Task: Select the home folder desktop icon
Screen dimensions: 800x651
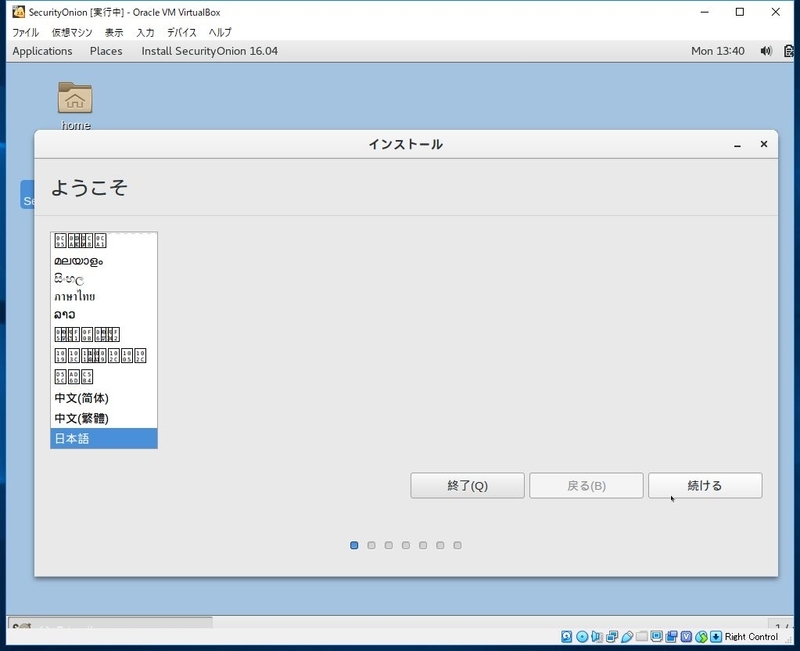Action: [x=75, y=106]
